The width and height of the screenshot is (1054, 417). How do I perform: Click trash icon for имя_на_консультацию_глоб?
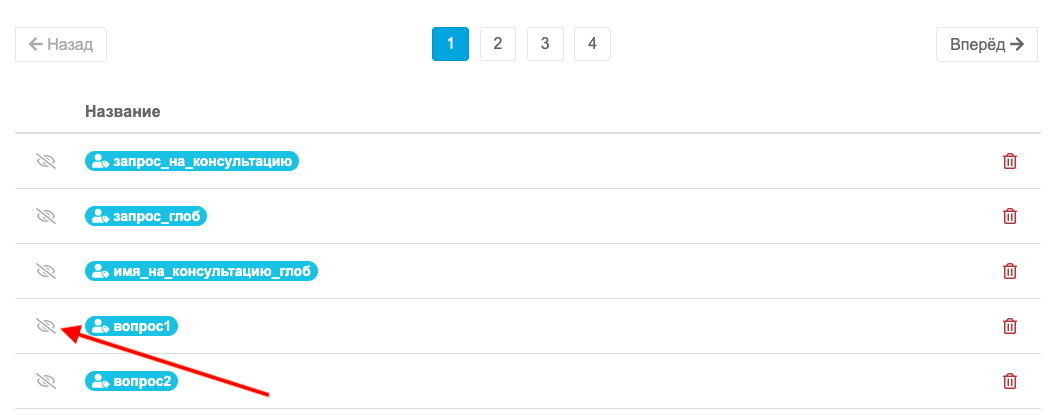[1009, 272]
